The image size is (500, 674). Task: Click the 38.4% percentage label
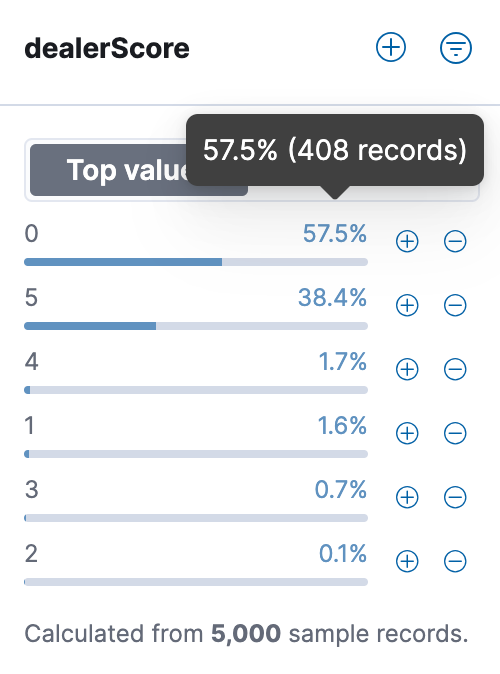[x=332, y=297]
